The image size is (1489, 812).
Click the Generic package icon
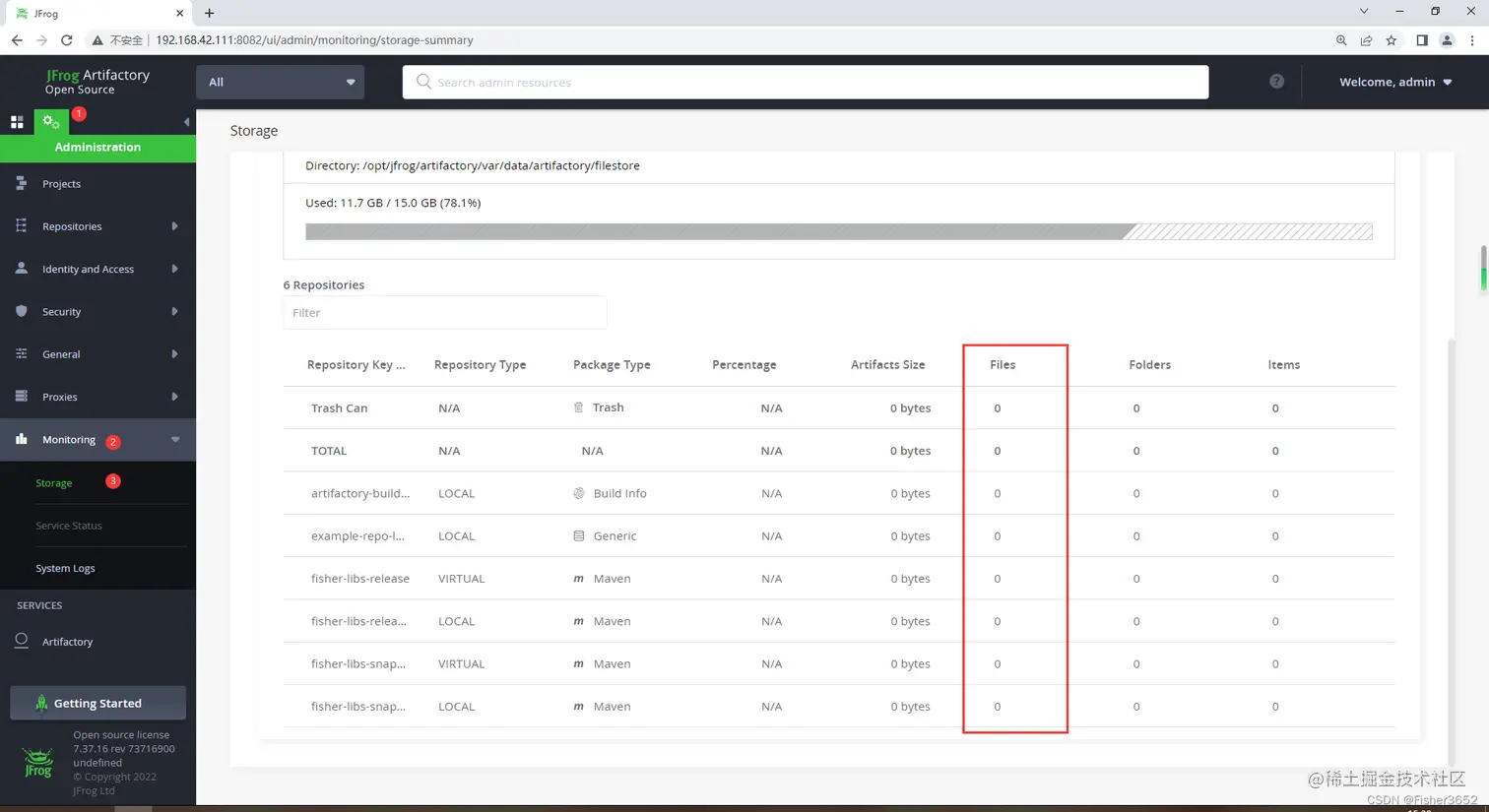(579, 535)
